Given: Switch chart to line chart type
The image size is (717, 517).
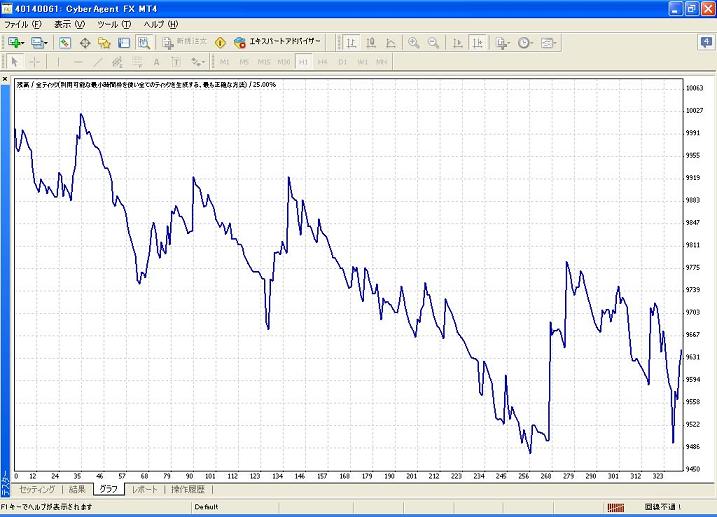Looking at the screenshot, I should (391, 43).
